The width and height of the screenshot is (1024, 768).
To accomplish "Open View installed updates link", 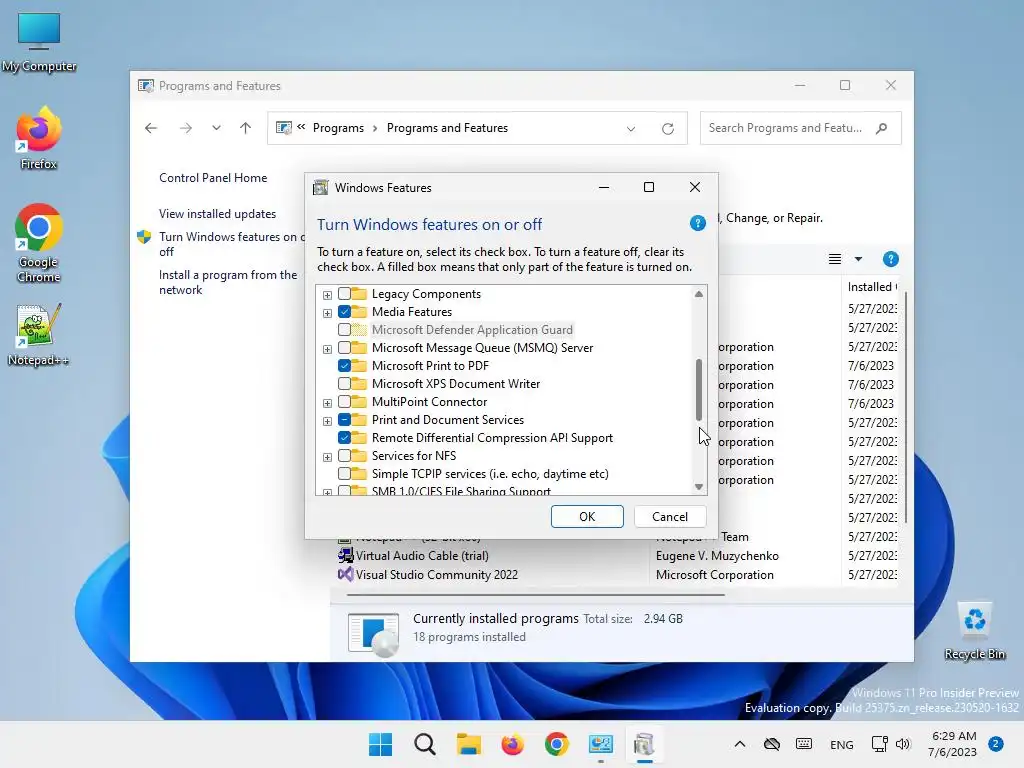I will point(217,214).
